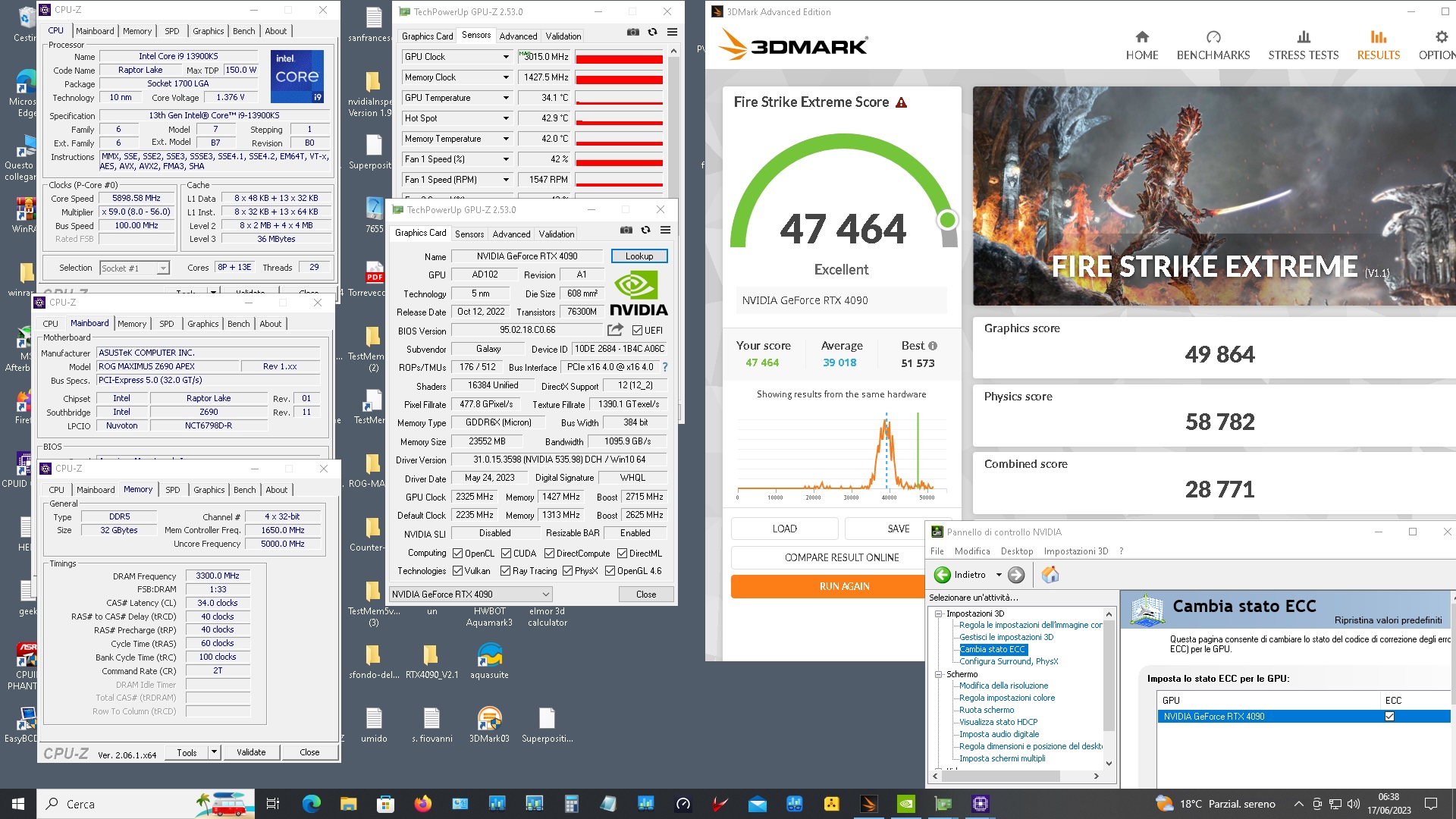
Task: Switch to Mainboard tab in top CPU-Z
Action: coord(95,31)
